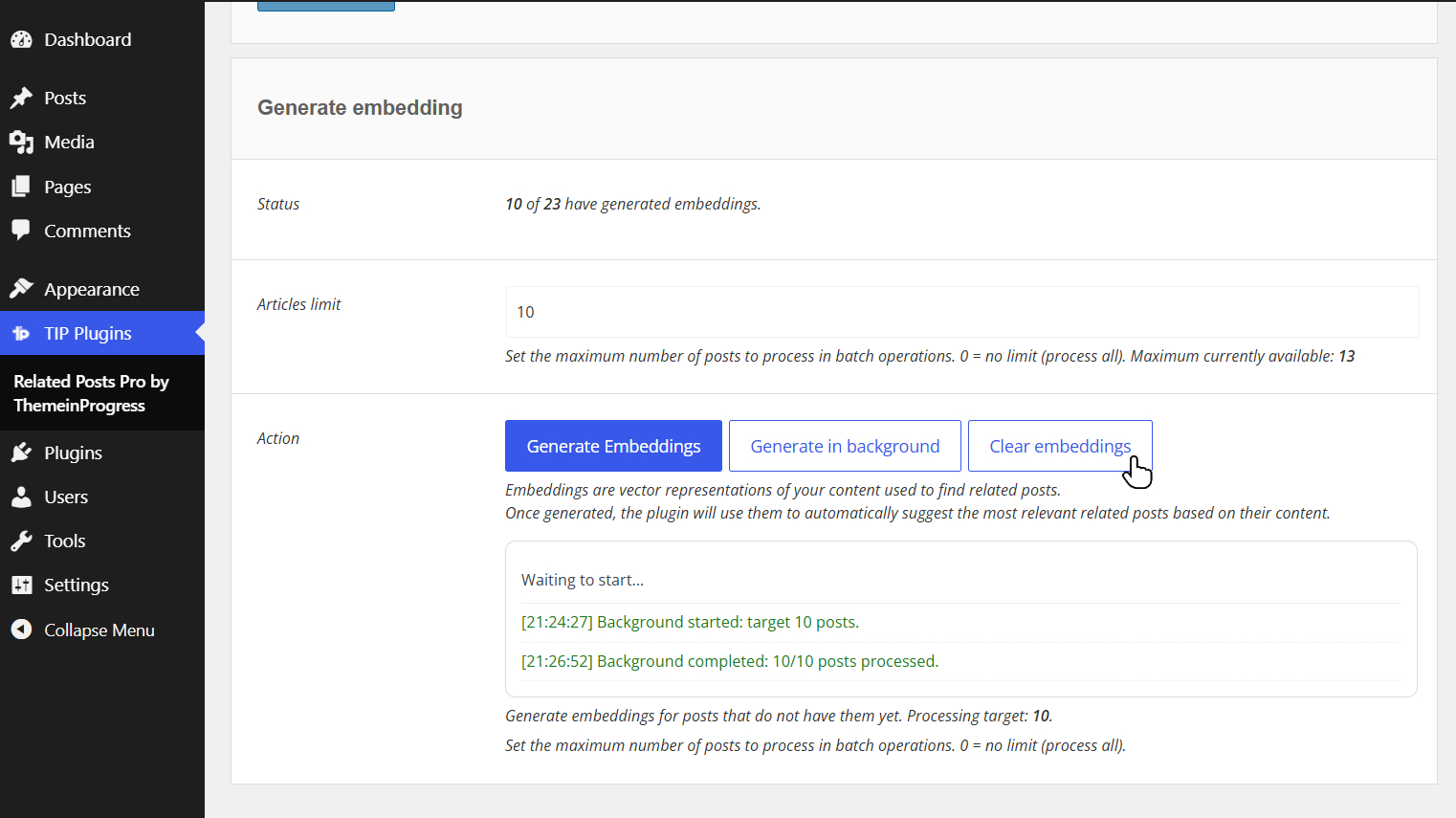Click the Posts pushpin icon
1456x818 pixels.
(x=21, y=98)
